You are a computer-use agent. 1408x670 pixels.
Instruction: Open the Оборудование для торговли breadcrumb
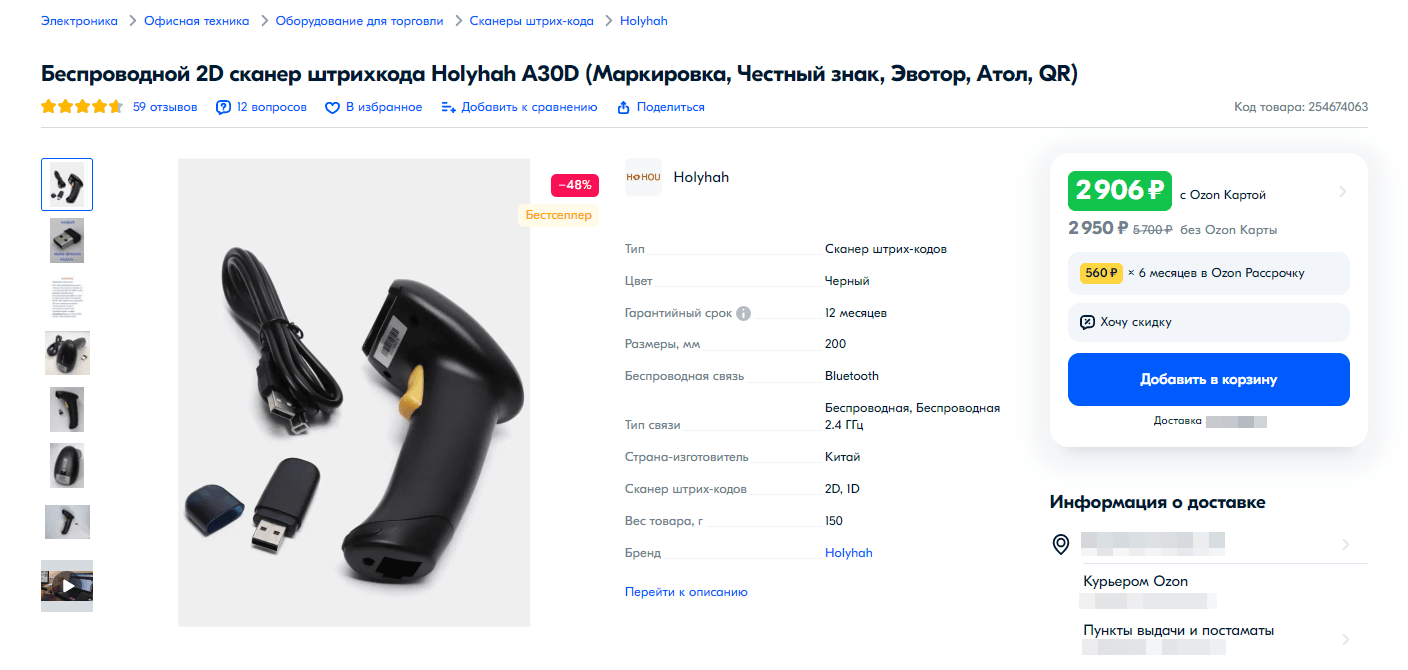pos(359,21)
